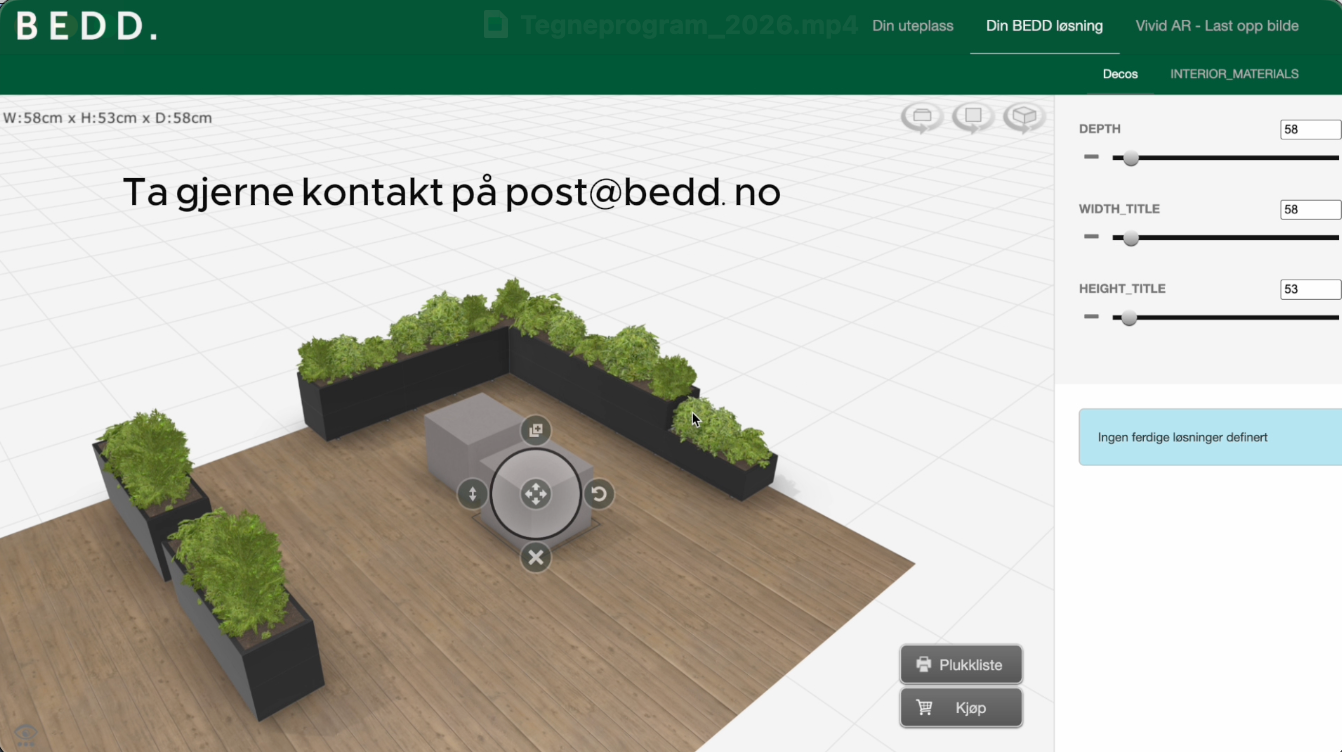Screen dimensions: 1342x752
Task: Click the file icon next to Tegneprogram_2026.mp4
Action: pos(494,26)
